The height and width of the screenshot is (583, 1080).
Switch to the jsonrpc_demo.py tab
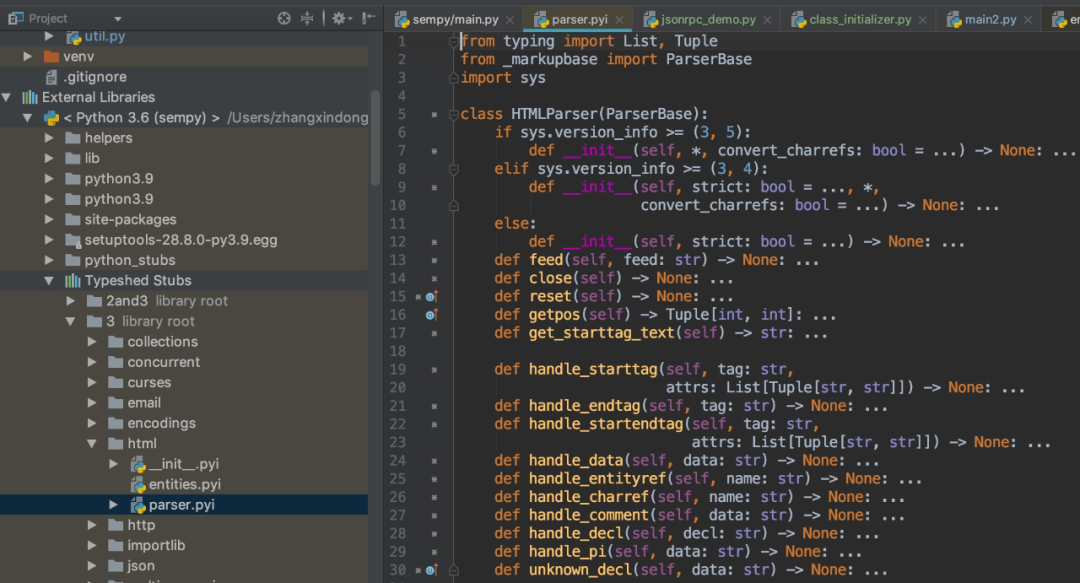(x=707, y=19)
